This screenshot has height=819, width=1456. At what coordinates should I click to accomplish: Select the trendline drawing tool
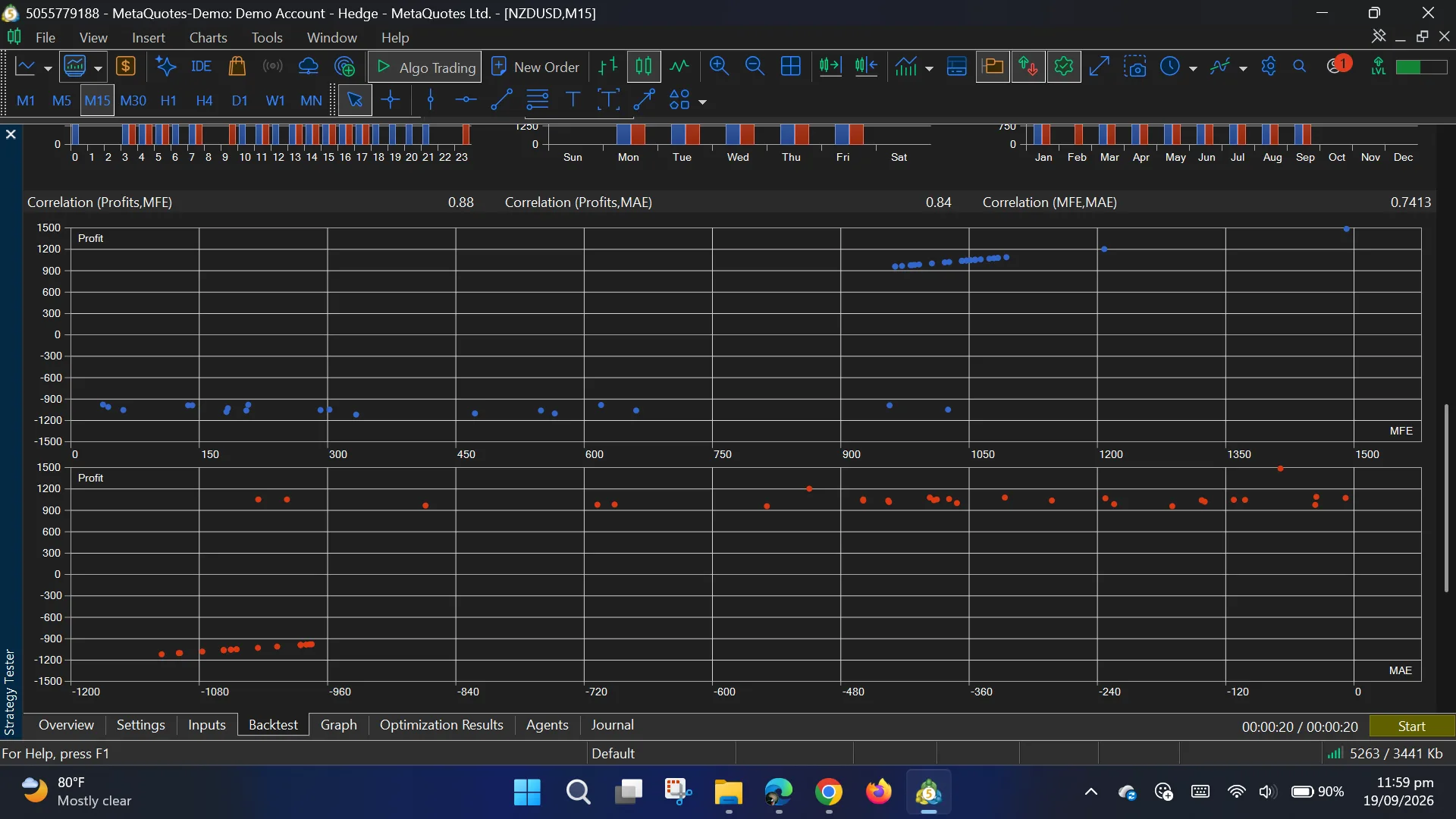[x=501, y=100]
